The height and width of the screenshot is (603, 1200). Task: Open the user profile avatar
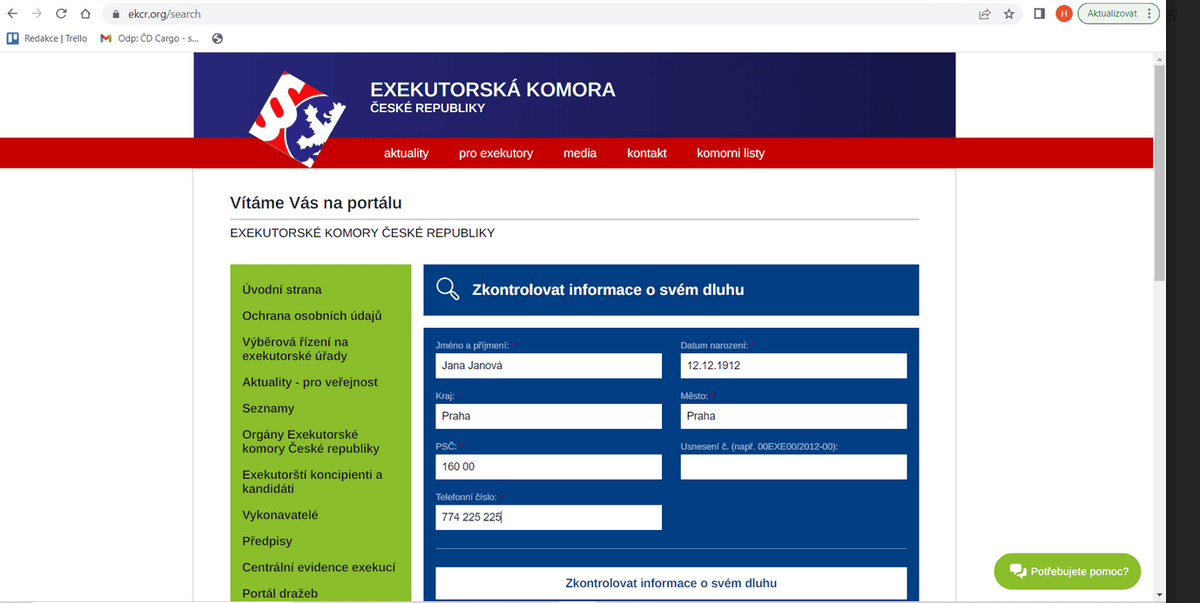pos(1064,14)
